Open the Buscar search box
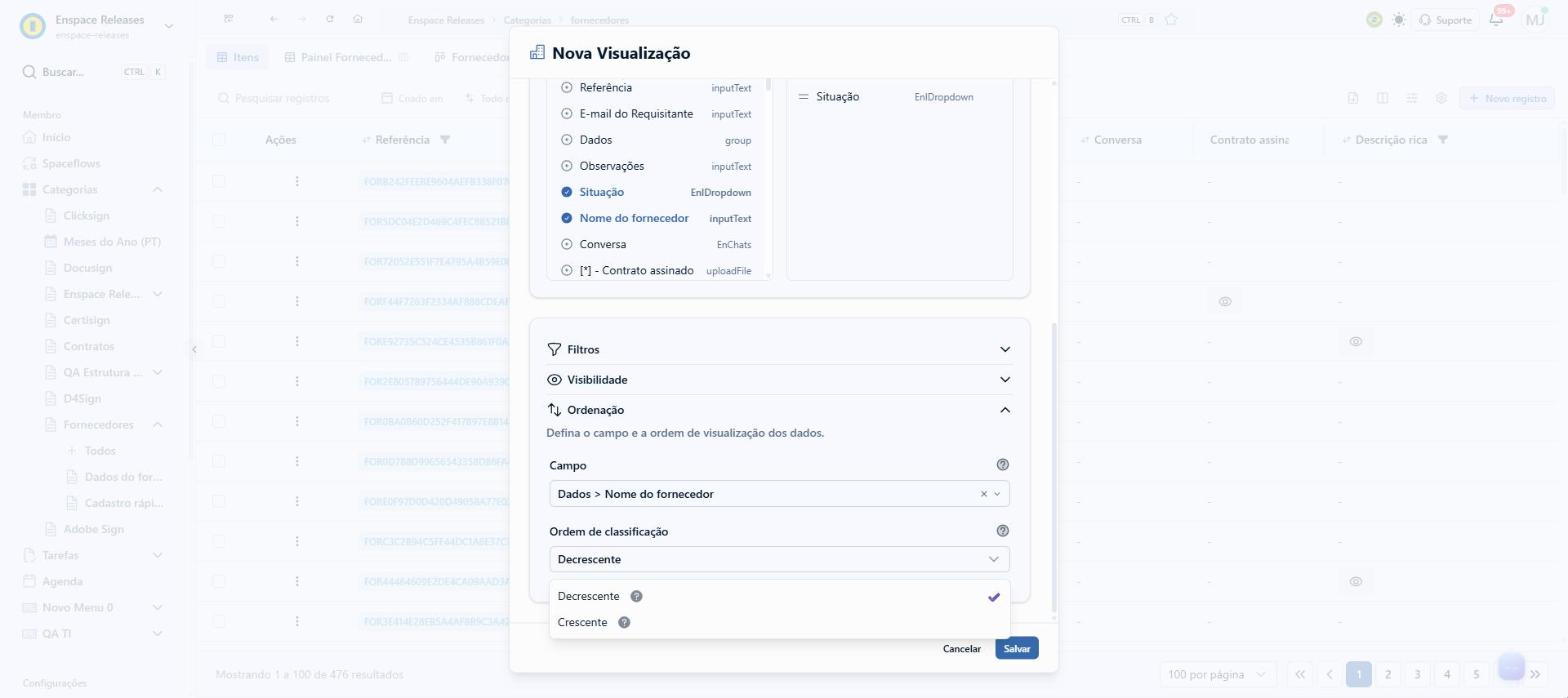The width and height of the screenshot is (1568, 698). [93, 72]
